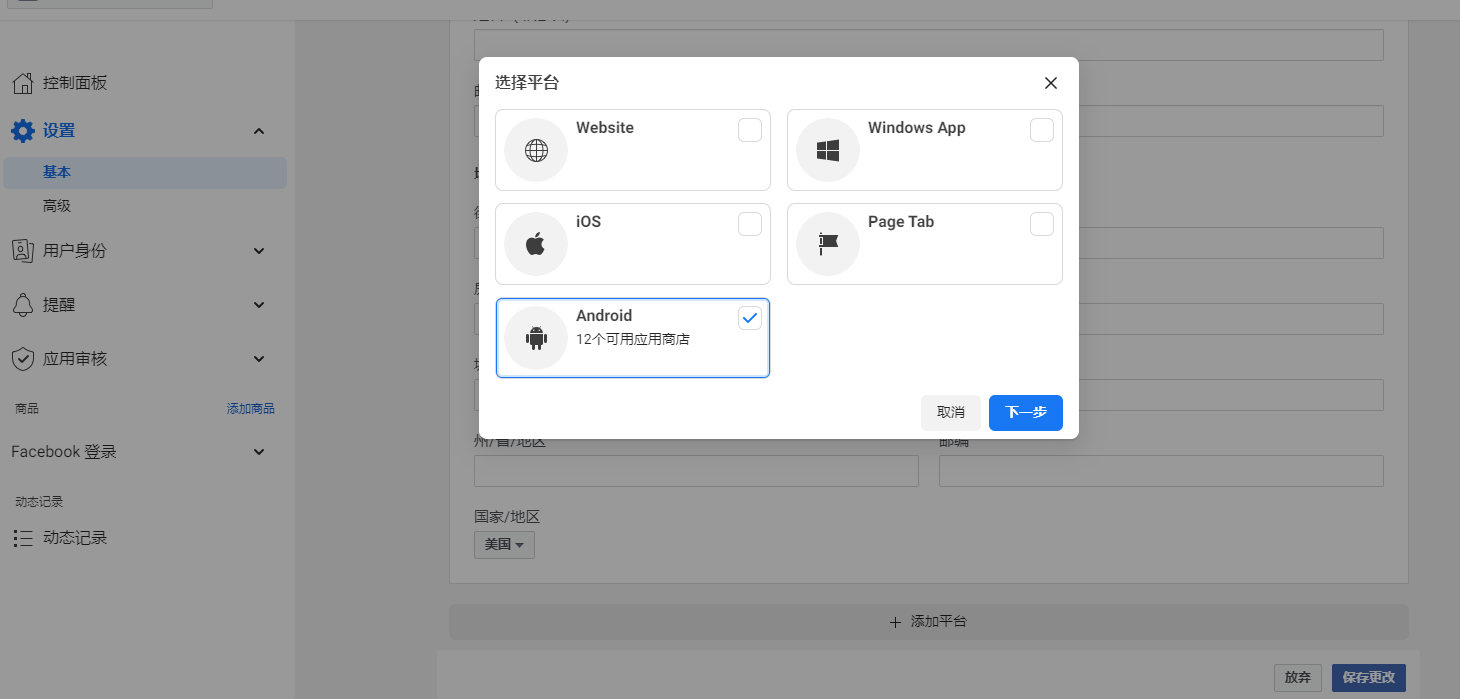
Task: Check the Website platform checkbox
Action: [x=750, y=130]
